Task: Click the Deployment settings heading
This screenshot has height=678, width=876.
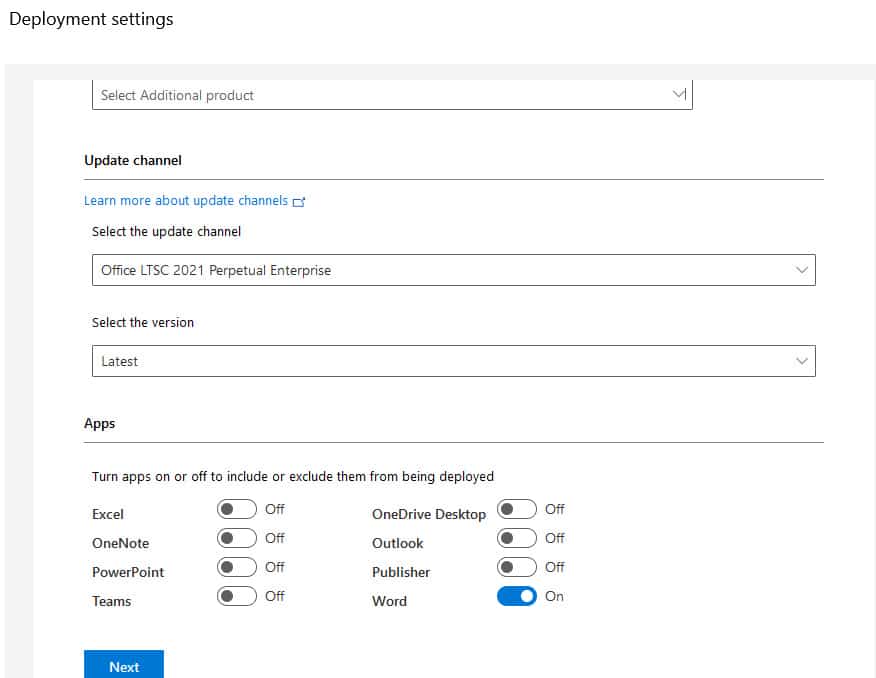Action: tap(91, 18)
